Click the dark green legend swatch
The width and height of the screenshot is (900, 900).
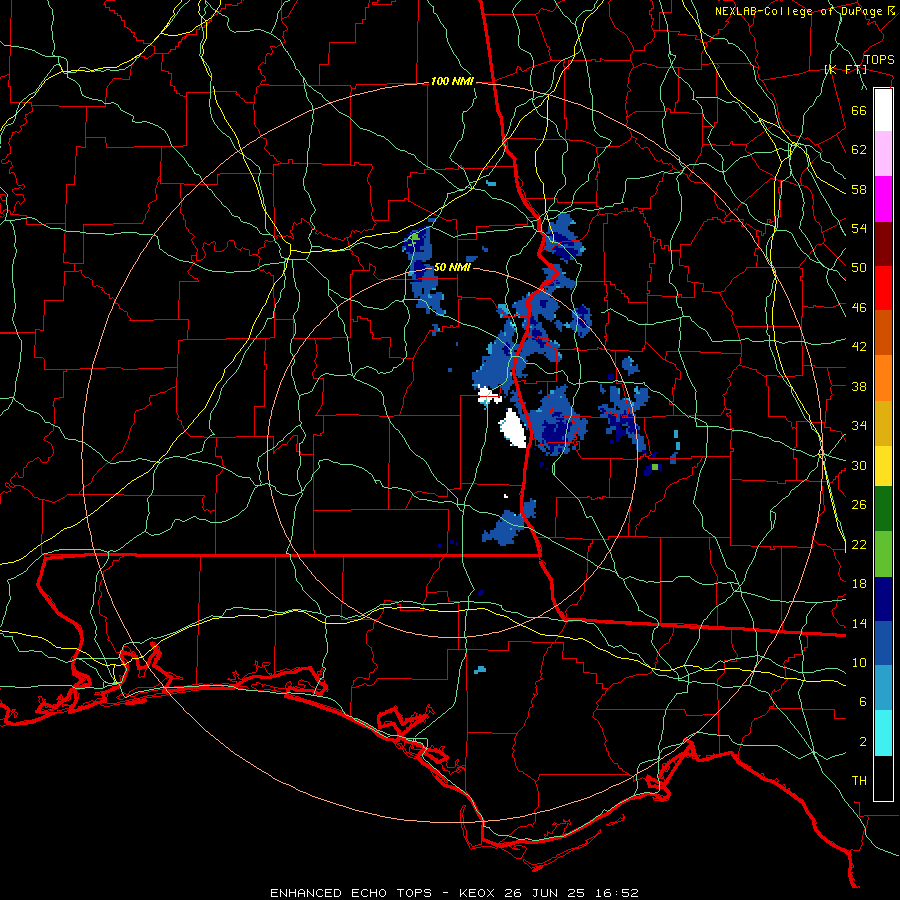[883, 509]
